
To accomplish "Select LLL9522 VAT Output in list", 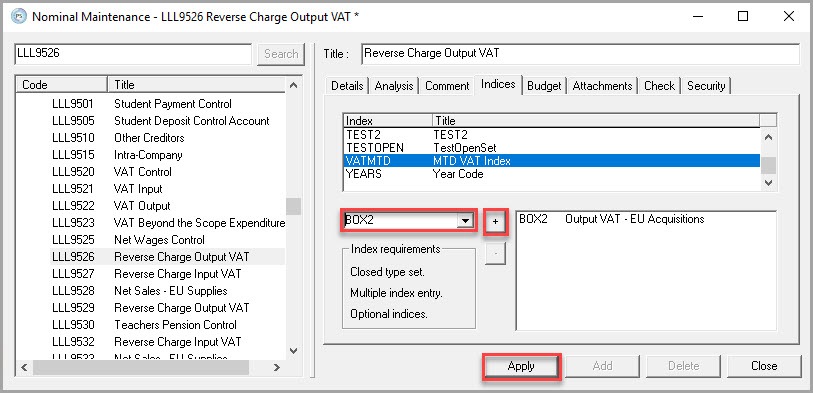I will [x=167, y=206].
